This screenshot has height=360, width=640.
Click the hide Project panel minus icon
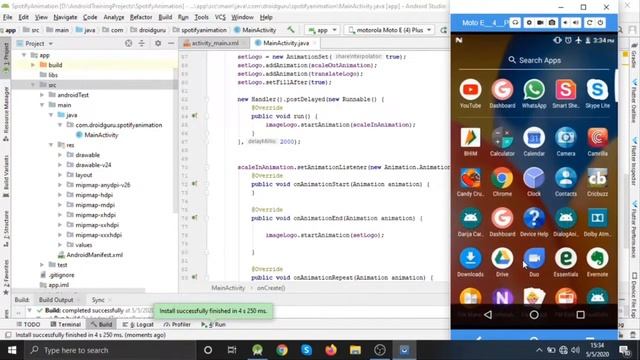click(x=171, y=43)
